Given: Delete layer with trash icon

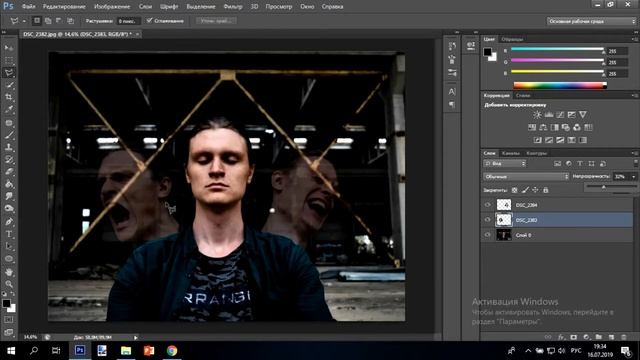Looking at the screenshot, I should click(x=623, y=337).
